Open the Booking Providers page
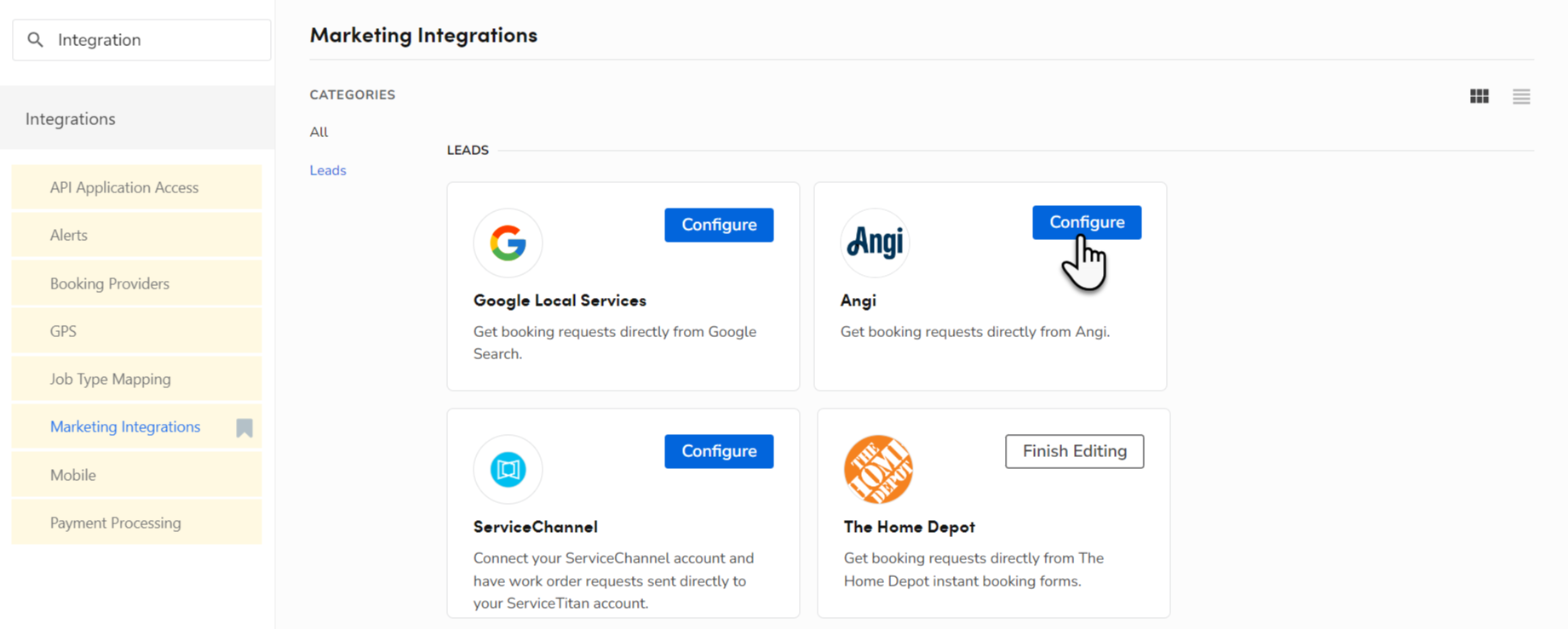This screenshot has width=1568, height=629. (110, 283)
